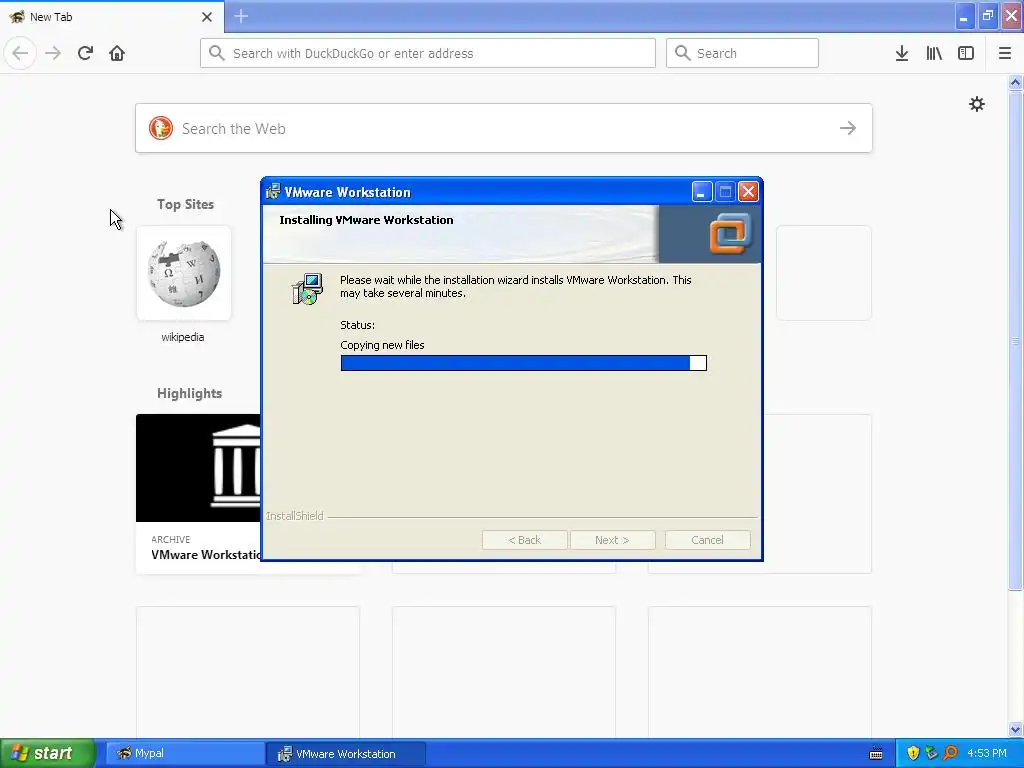Click the green arrows tray icon
The height and width of the screenshot is (768, 1024).
pyautogui.click(x=931, y=753)
